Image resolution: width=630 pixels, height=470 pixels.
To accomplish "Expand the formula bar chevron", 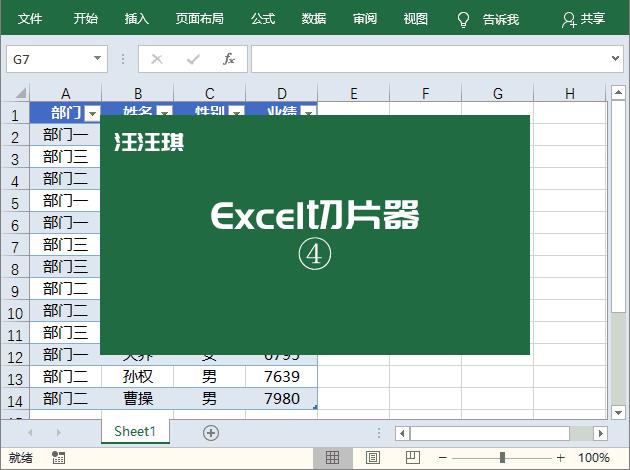I will [x=615, y=58].
